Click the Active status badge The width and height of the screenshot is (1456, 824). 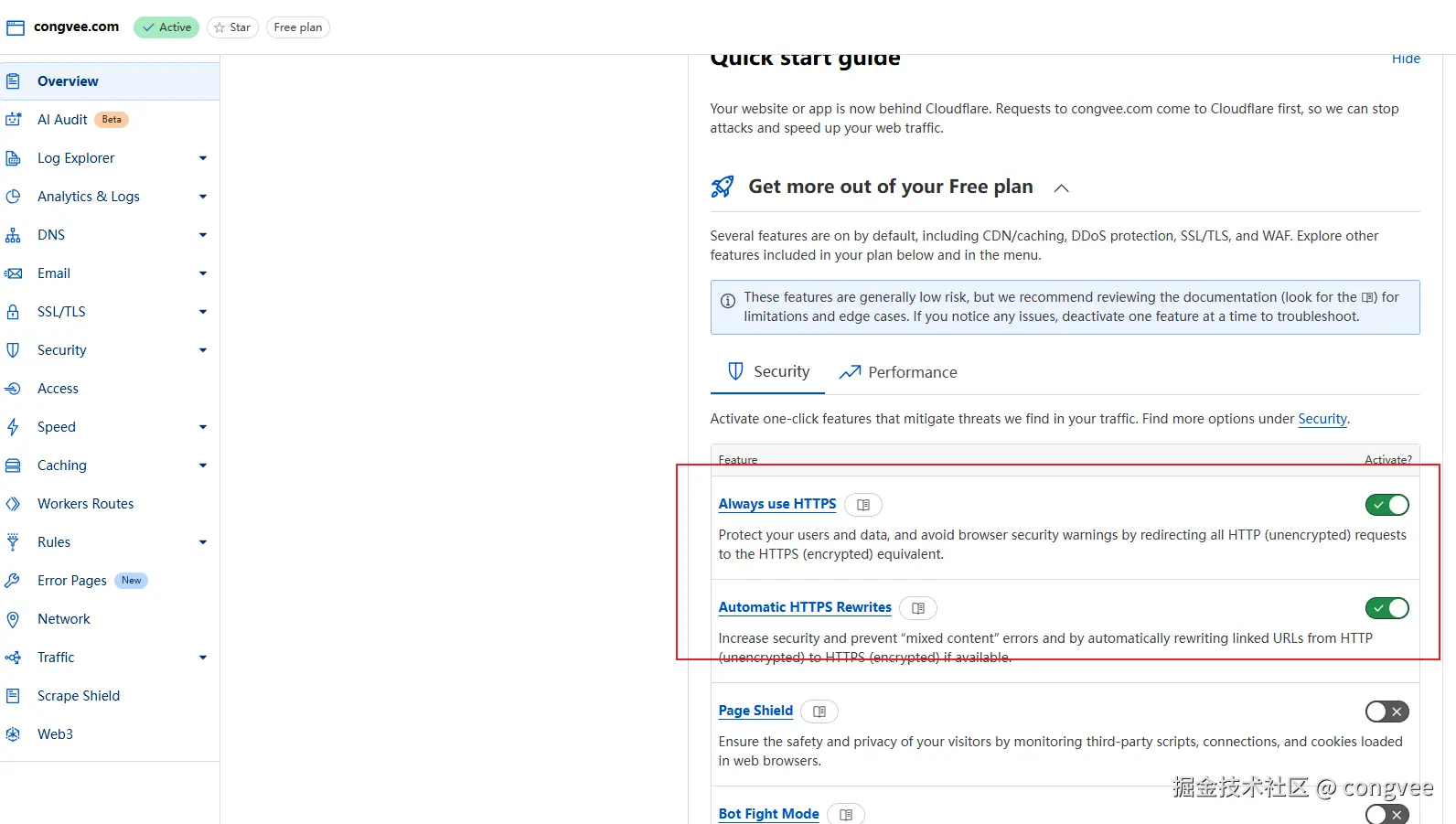click(166, 27)
